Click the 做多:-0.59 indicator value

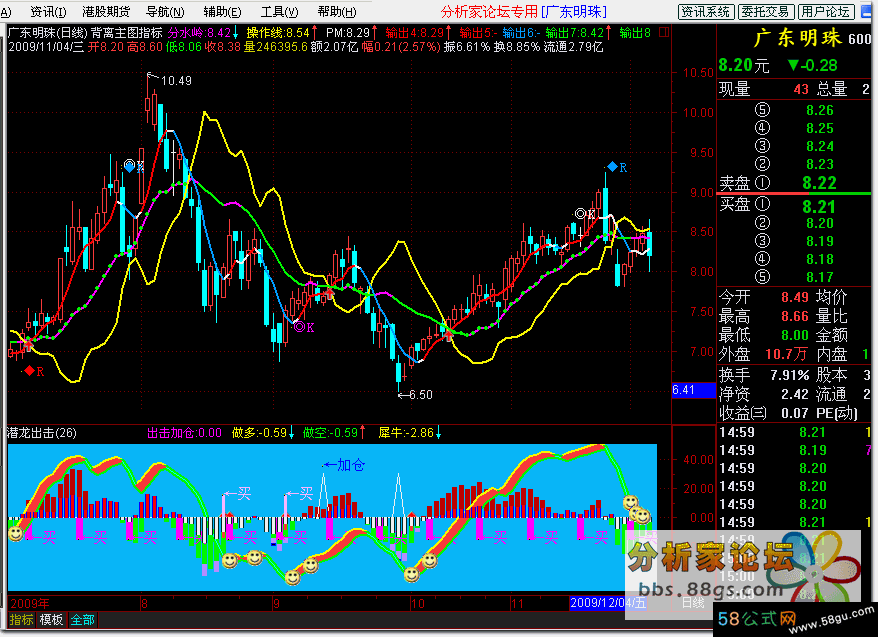tap(263, 433)
